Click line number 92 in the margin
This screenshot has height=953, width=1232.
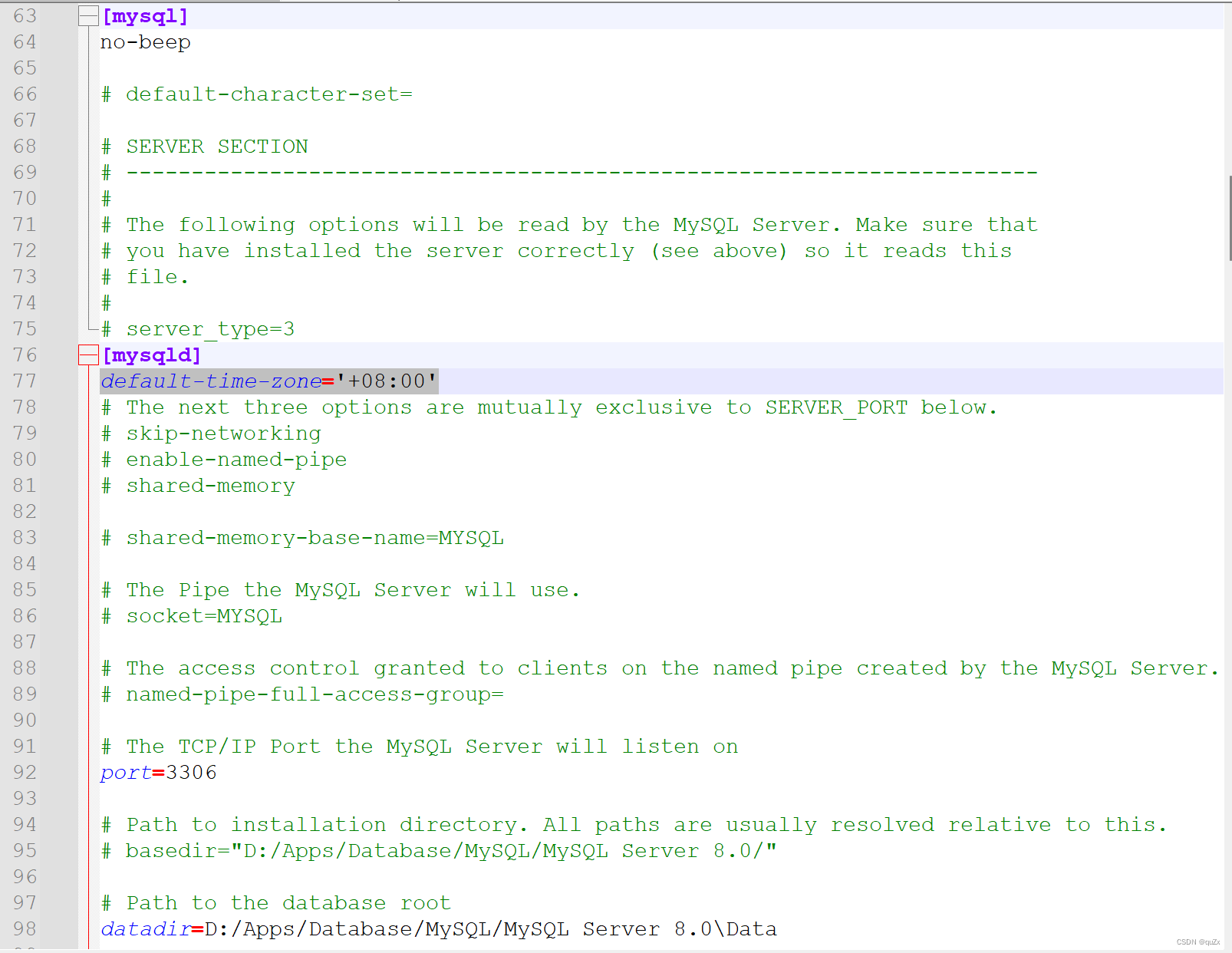click(x=25, y=773)
